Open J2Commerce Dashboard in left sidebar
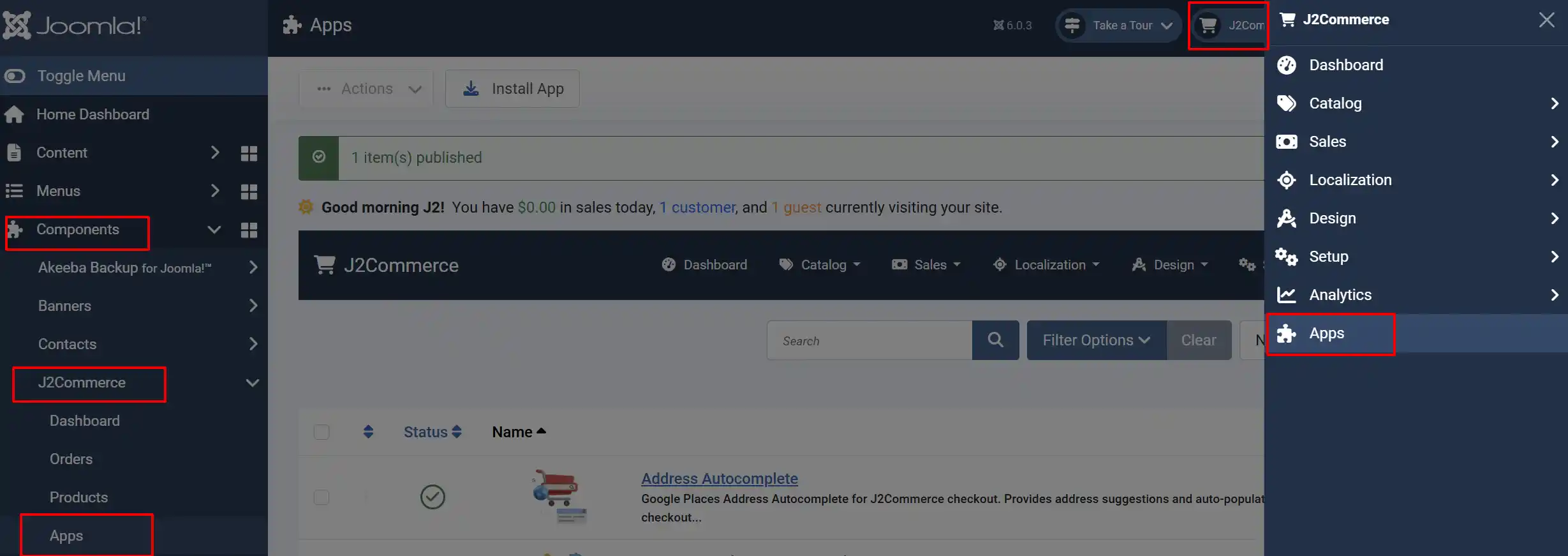Screen dimensions: 1568x556 (x=85, y=421)
